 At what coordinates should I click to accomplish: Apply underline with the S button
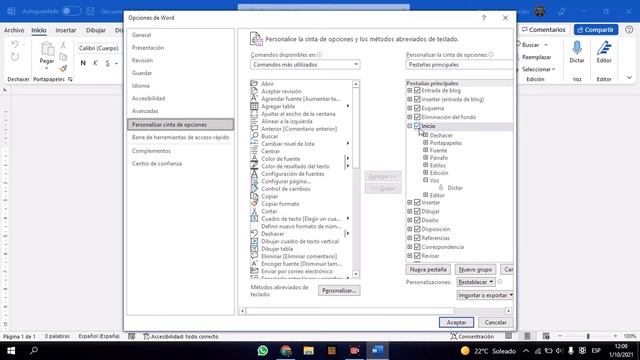107,63
